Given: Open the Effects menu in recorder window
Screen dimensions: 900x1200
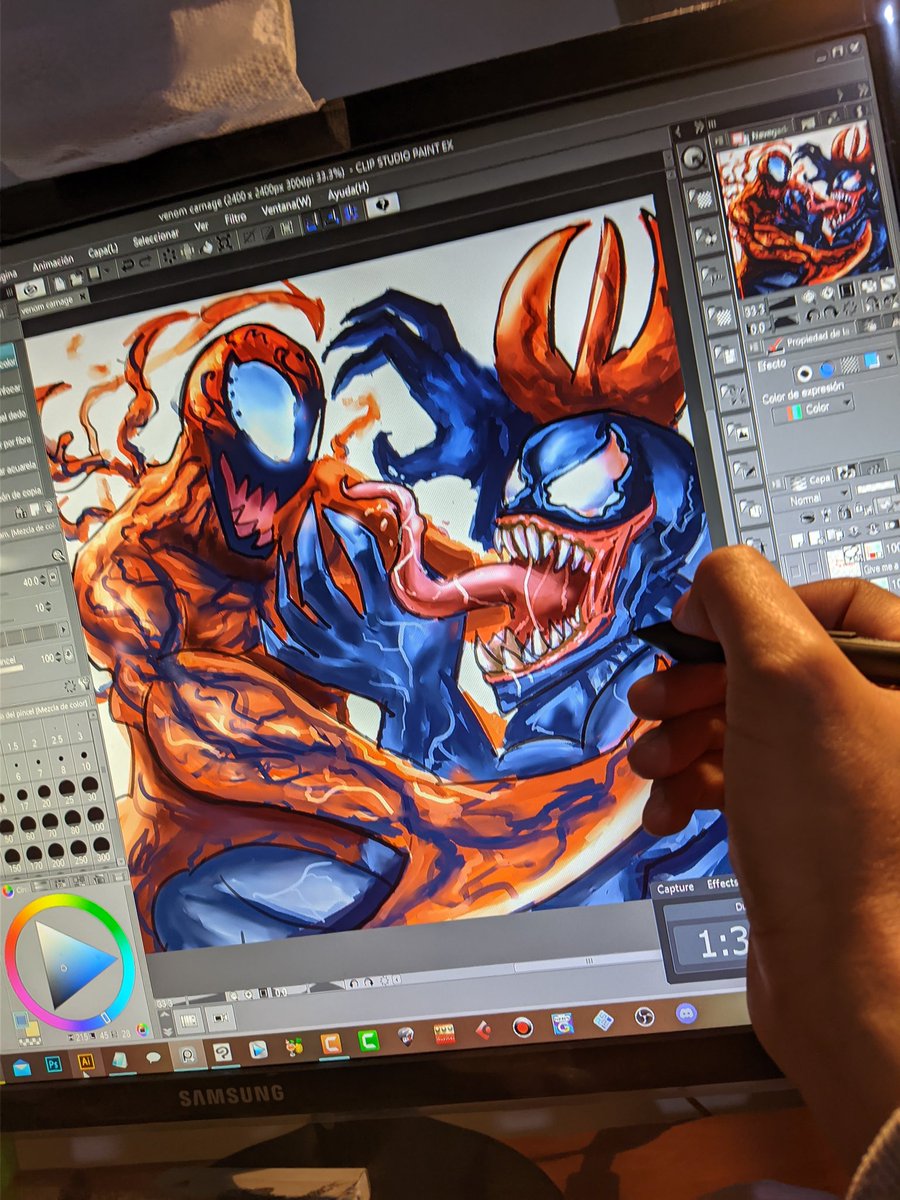Looking at the screenshot, I should (x=723, y=884).
